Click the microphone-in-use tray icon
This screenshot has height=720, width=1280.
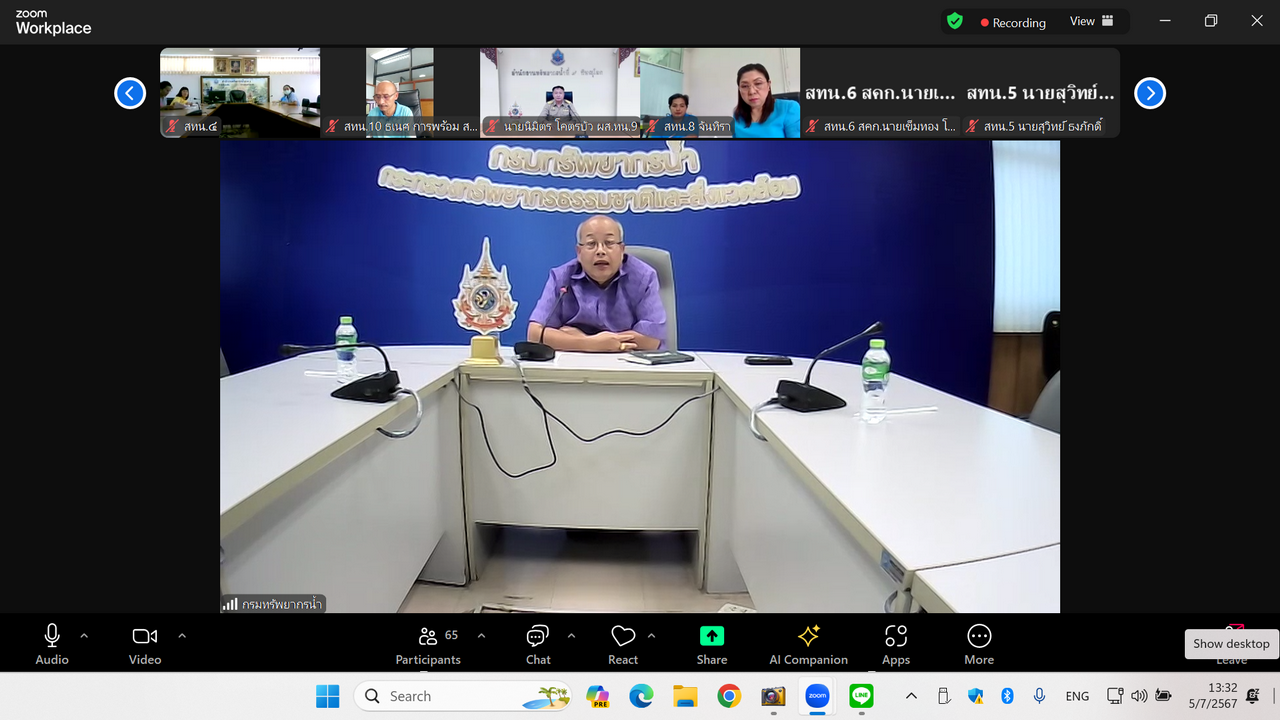(x=1040, y=696)
